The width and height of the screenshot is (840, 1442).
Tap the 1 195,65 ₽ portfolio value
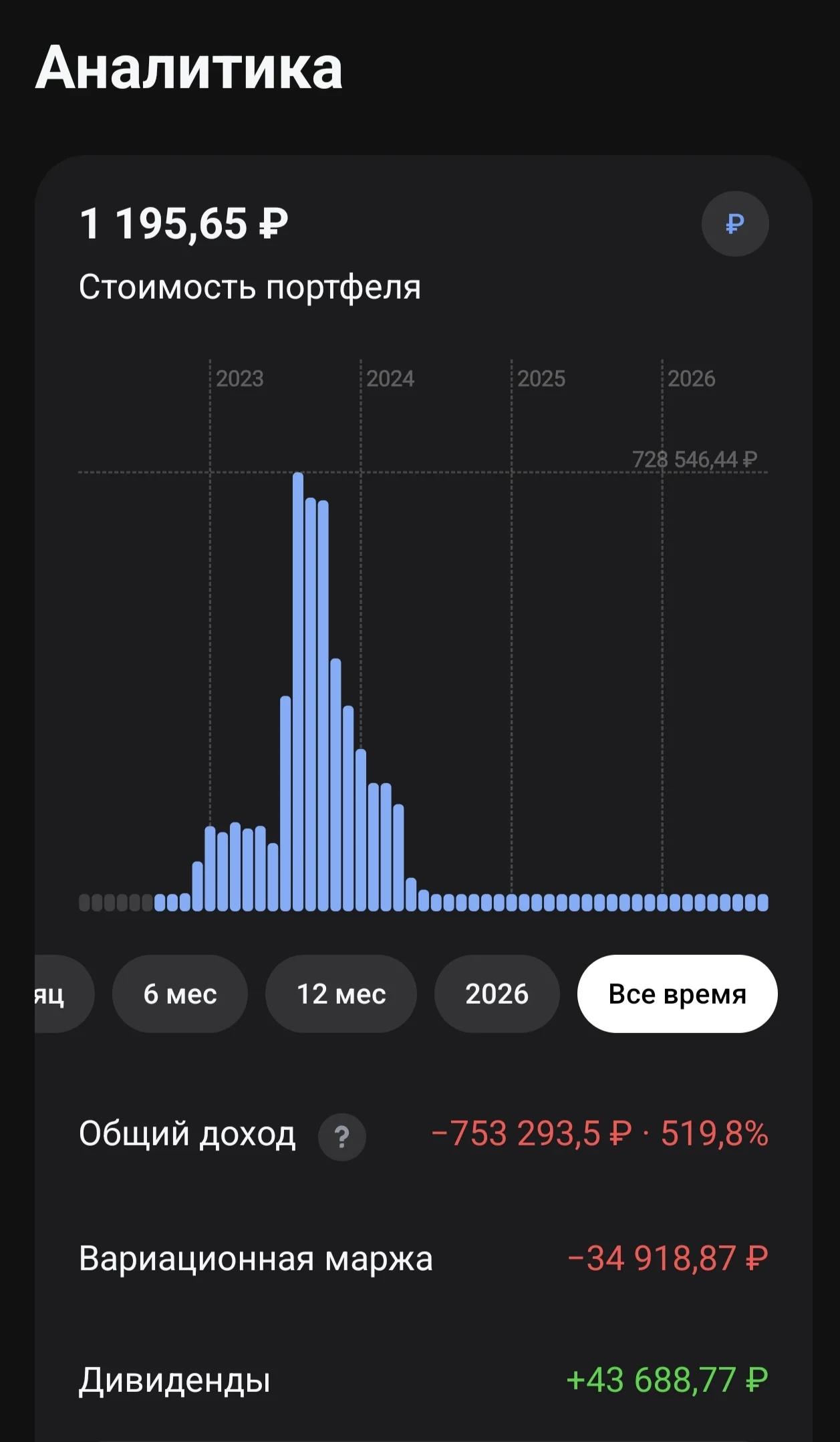[184, 223]
